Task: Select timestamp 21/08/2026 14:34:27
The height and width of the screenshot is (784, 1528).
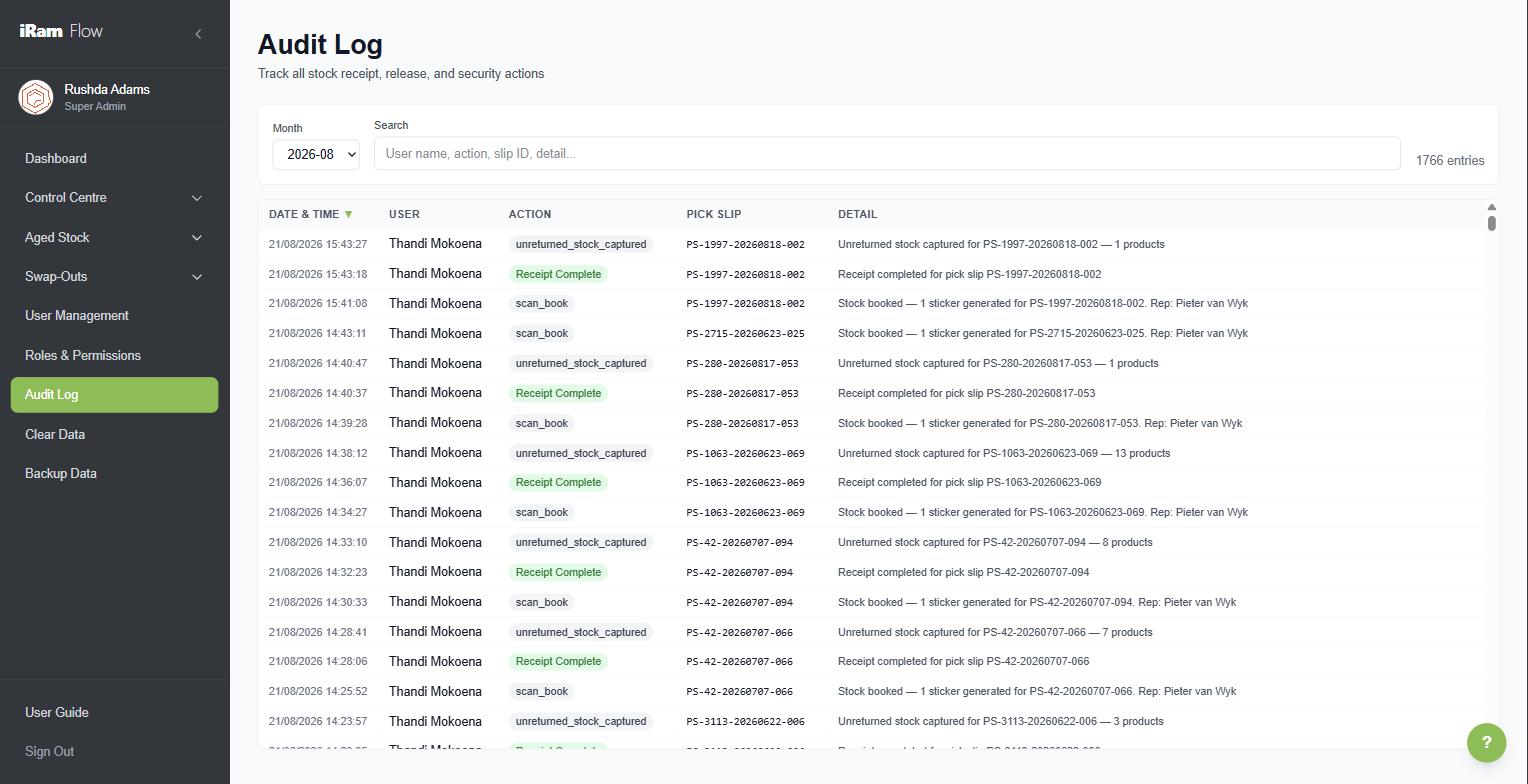Action: click(318, 512)
